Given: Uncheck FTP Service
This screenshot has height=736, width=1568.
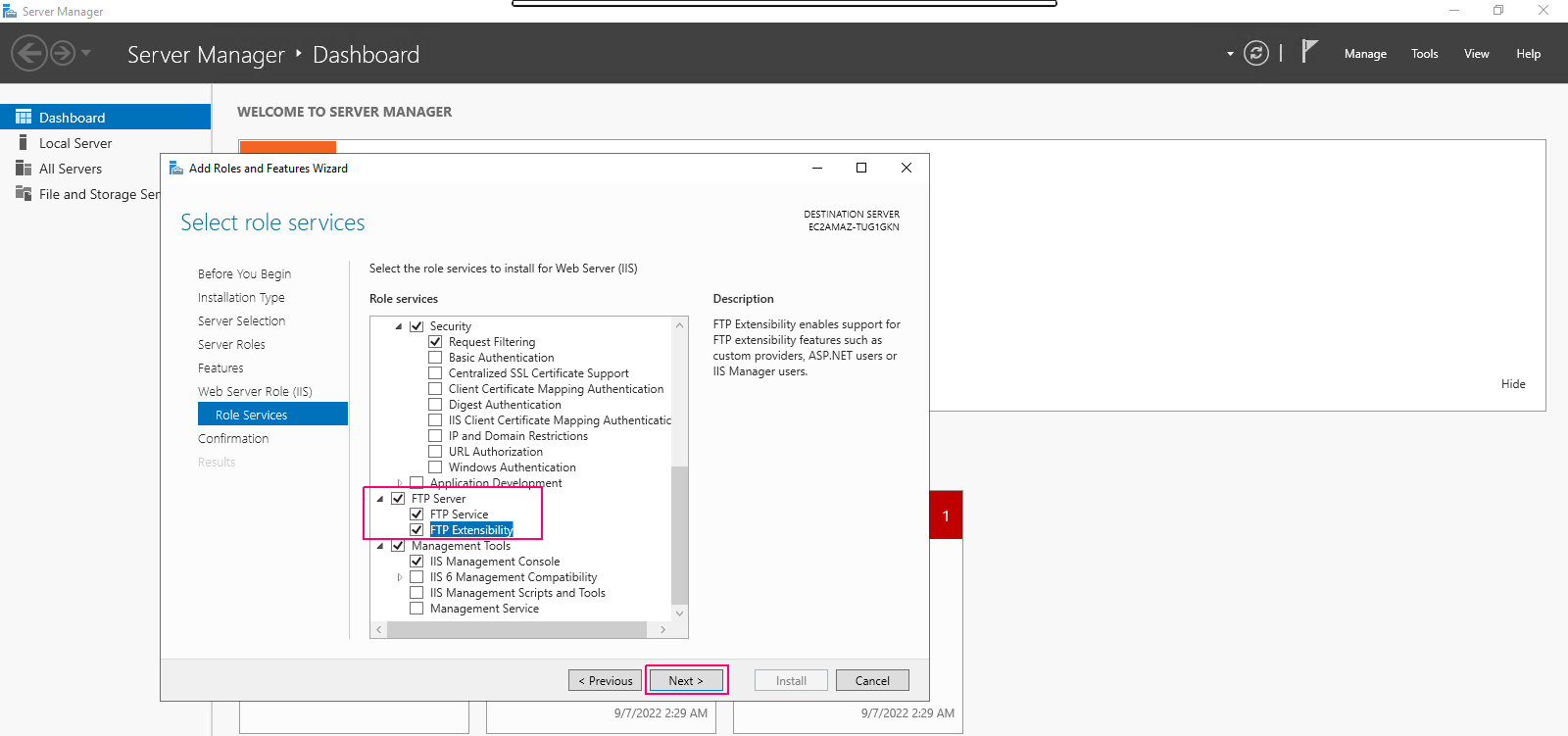Looking at the screenshot, I should pyautogui.click(x=416, y=515).
